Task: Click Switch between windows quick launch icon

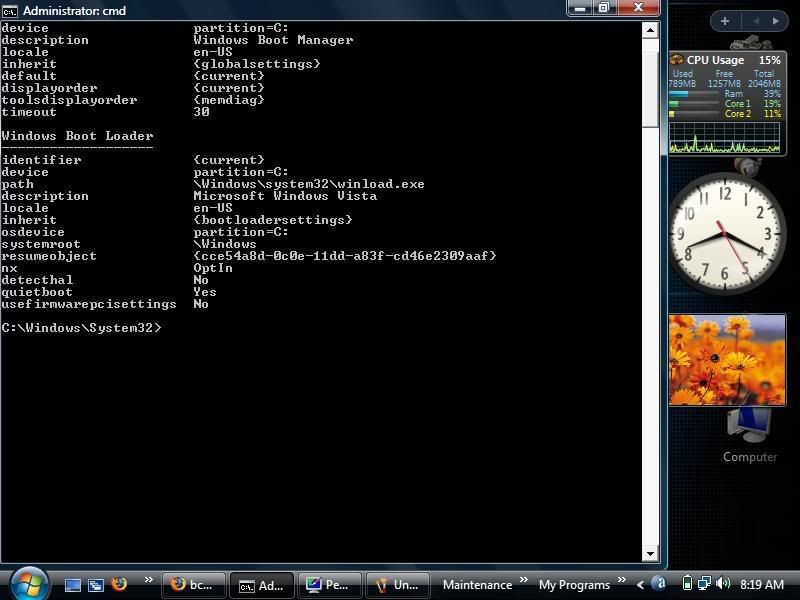Action: coord(96,585)
